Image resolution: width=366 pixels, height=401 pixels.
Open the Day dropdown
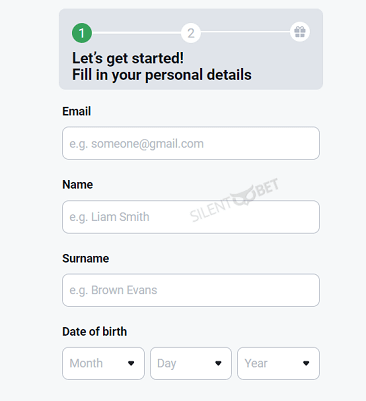pos(191,363)
